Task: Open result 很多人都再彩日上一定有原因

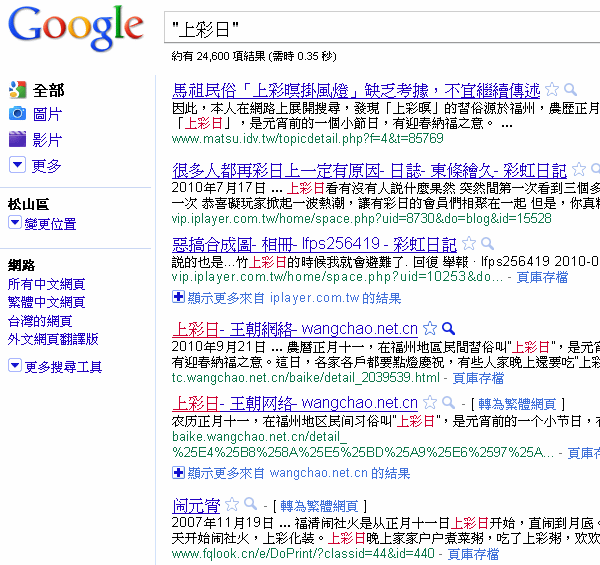Action: (369, 171)
